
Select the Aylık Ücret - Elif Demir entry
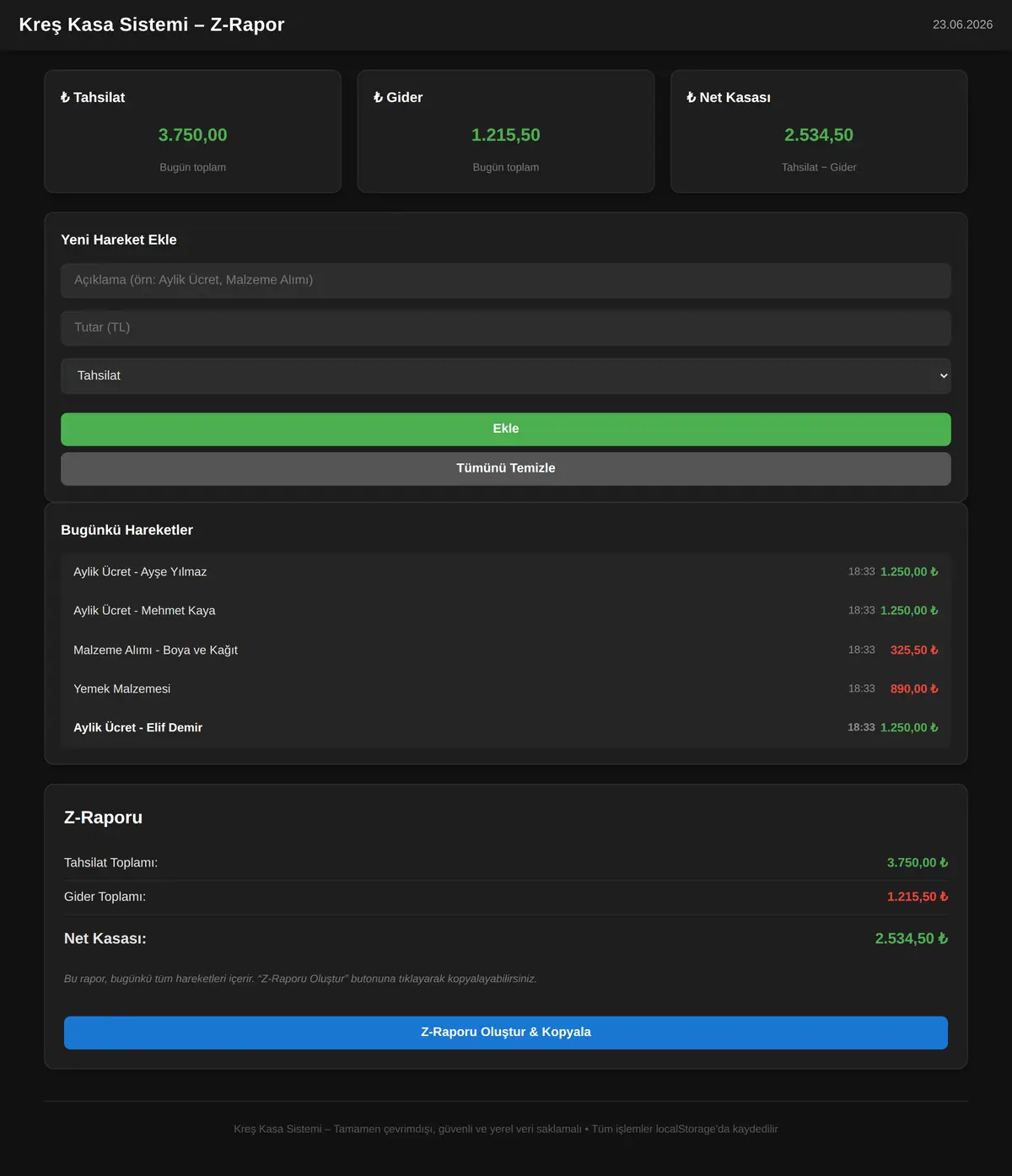506,728
